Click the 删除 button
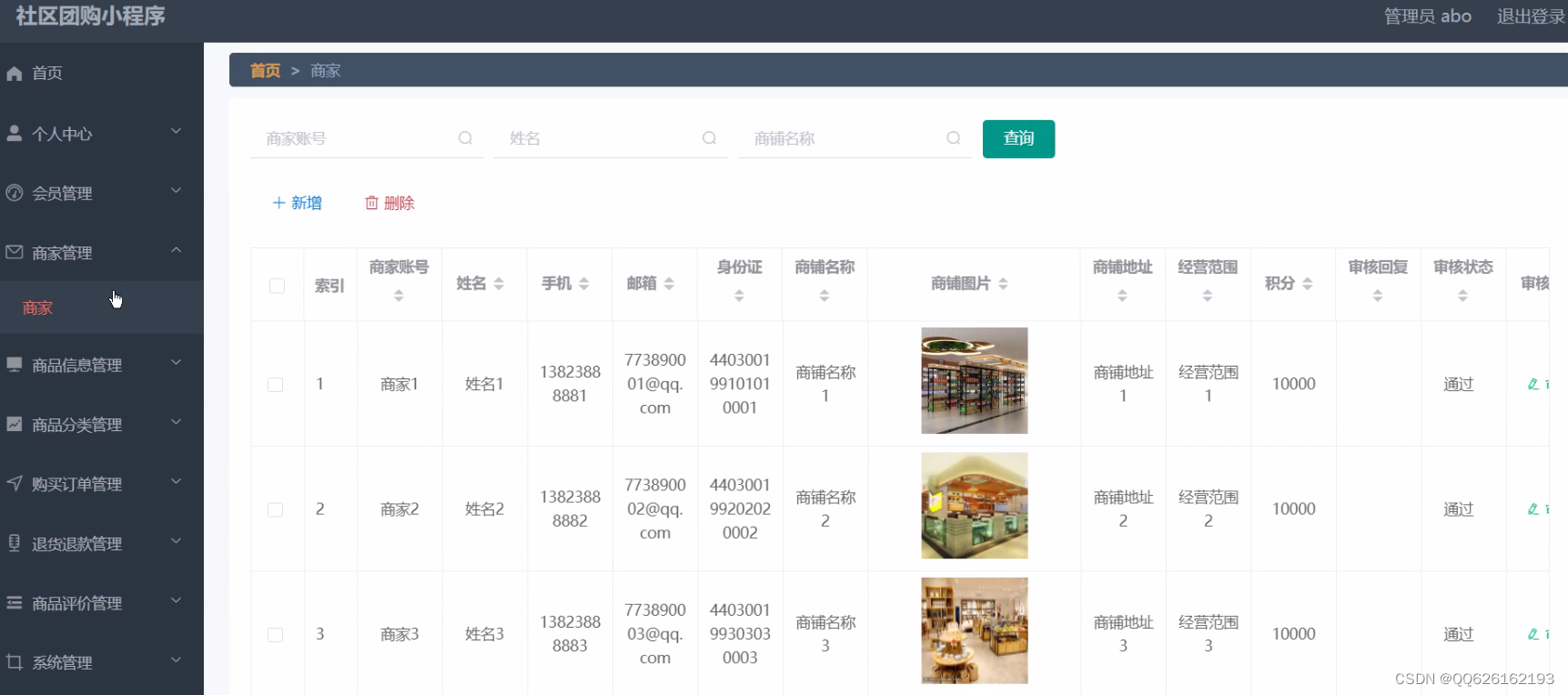The image size is (1568, 695). [389, 203]
